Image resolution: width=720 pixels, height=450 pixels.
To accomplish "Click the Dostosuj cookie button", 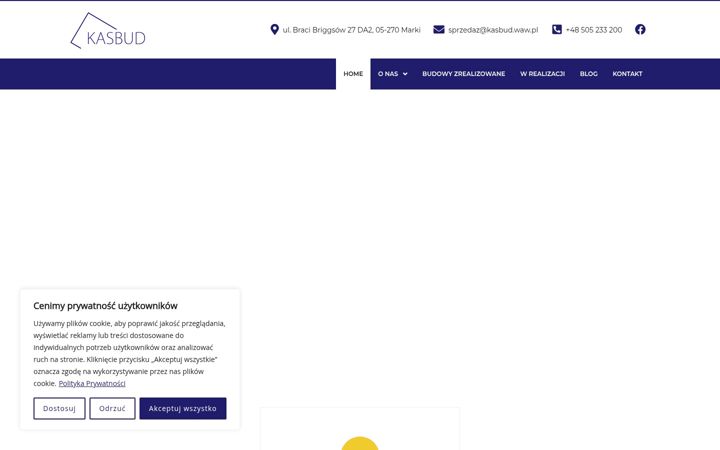I will (59, 408).
